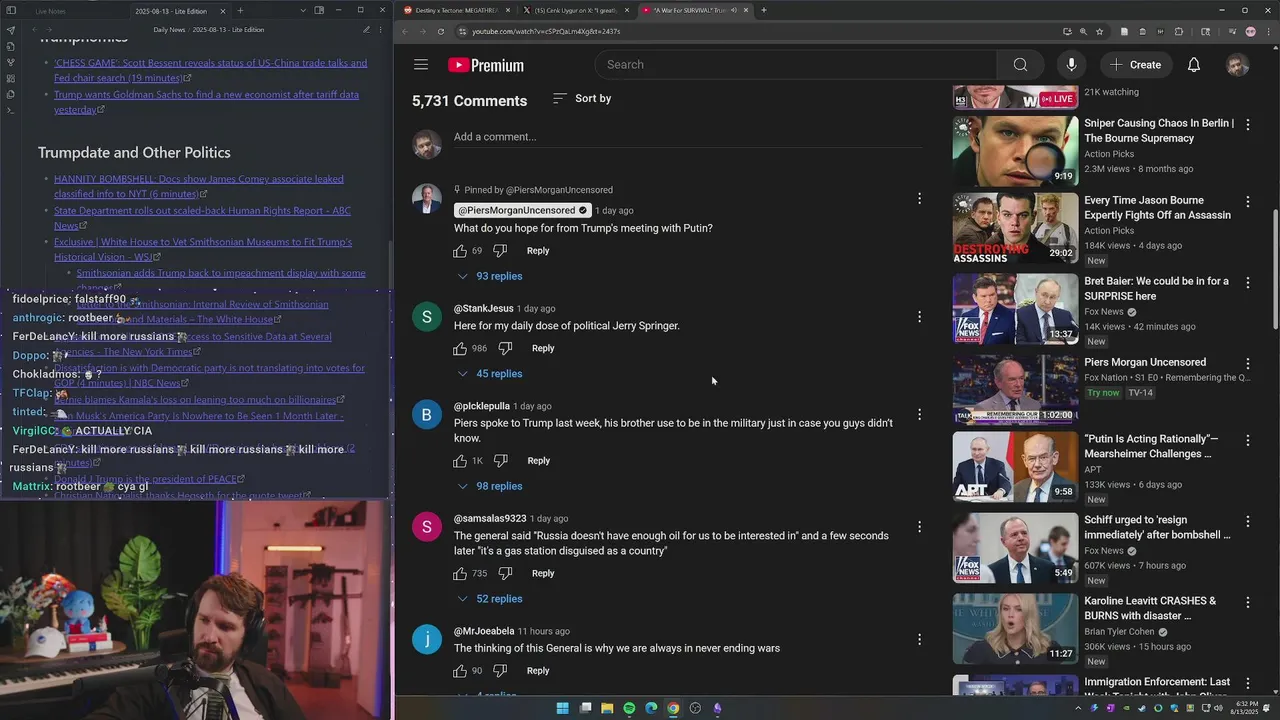This screenshot has width=1280, height=720.
Task: Open the YouTube guide hamburger menu
Action: [x=421, y=65]
